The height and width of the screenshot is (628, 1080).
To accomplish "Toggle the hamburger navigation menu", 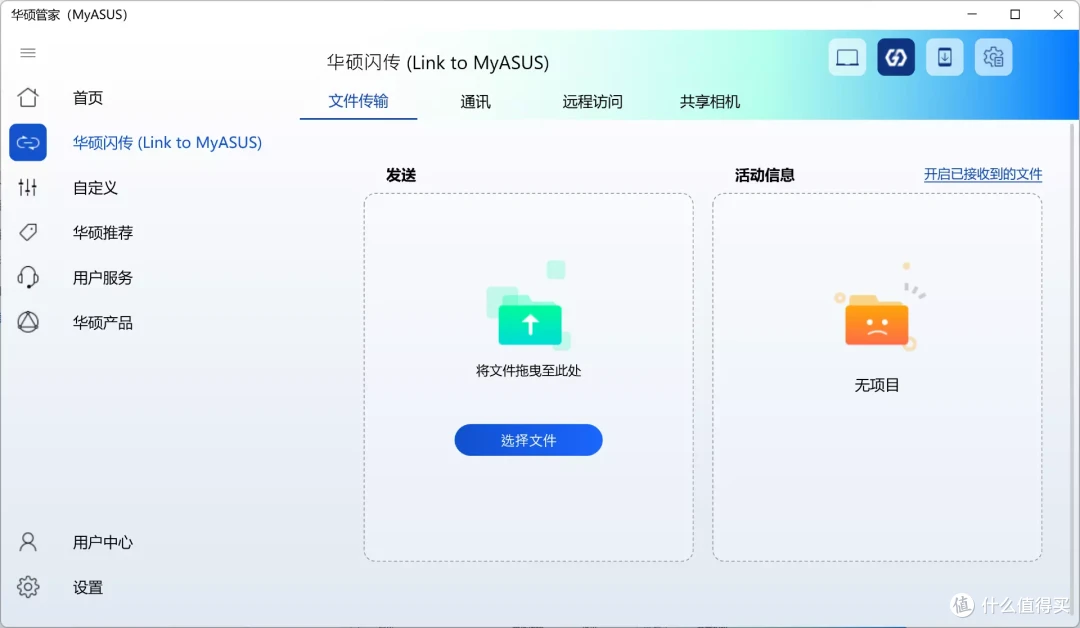I will pyautogui.click(x=28, y=53).
